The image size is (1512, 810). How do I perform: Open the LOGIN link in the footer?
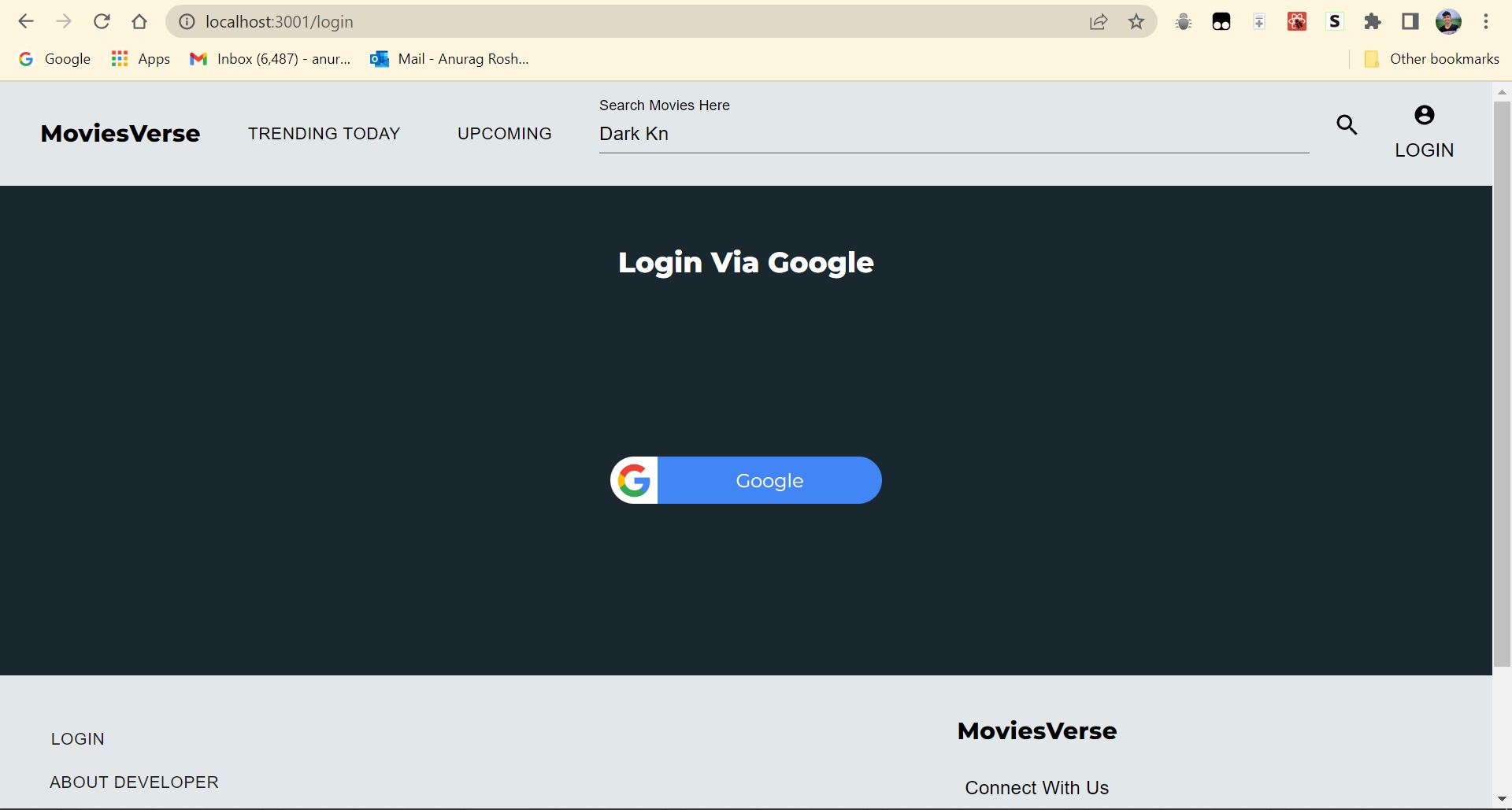[78, 739]
